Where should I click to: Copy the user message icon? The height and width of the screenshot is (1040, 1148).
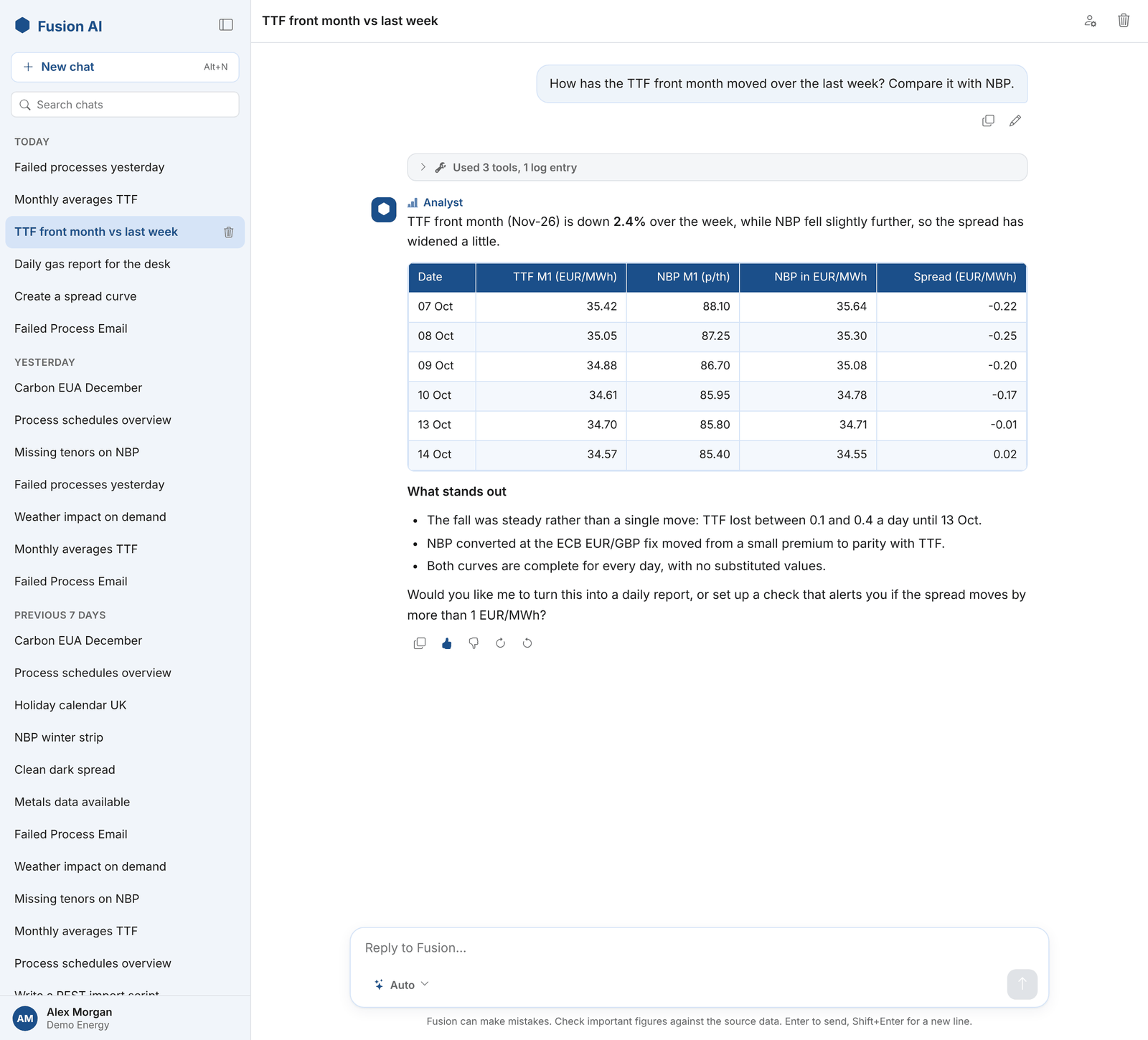click(x=988, y=120)
